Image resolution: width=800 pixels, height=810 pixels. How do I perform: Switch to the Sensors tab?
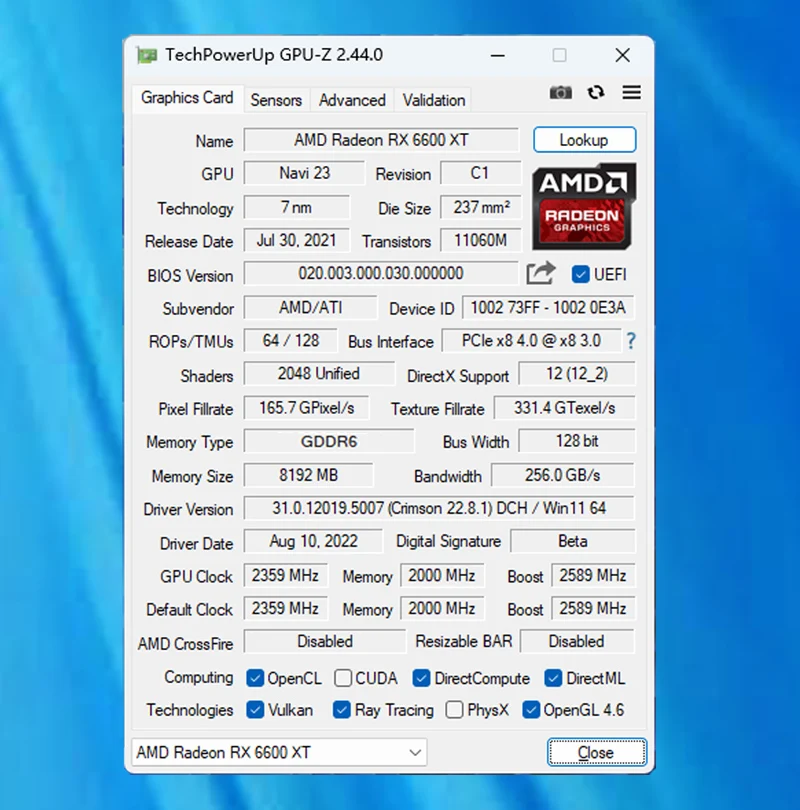point(276,100)
